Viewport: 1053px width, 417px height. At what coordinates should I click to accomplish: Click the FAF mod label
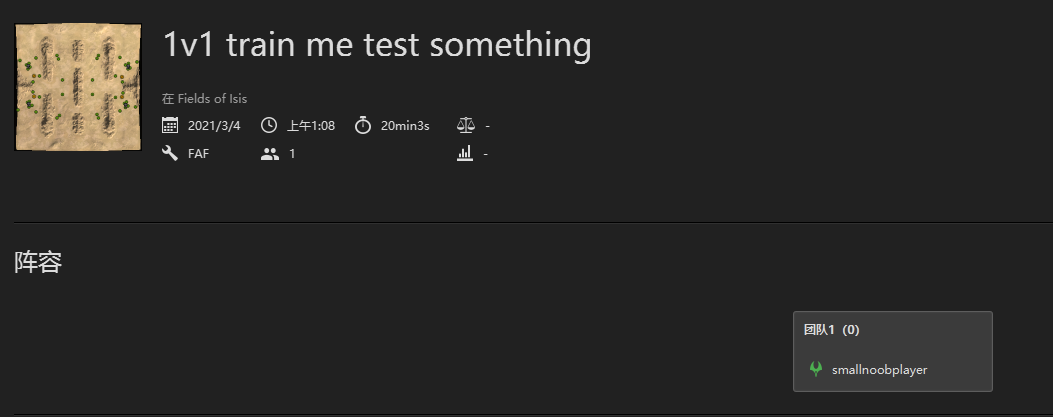198,154
